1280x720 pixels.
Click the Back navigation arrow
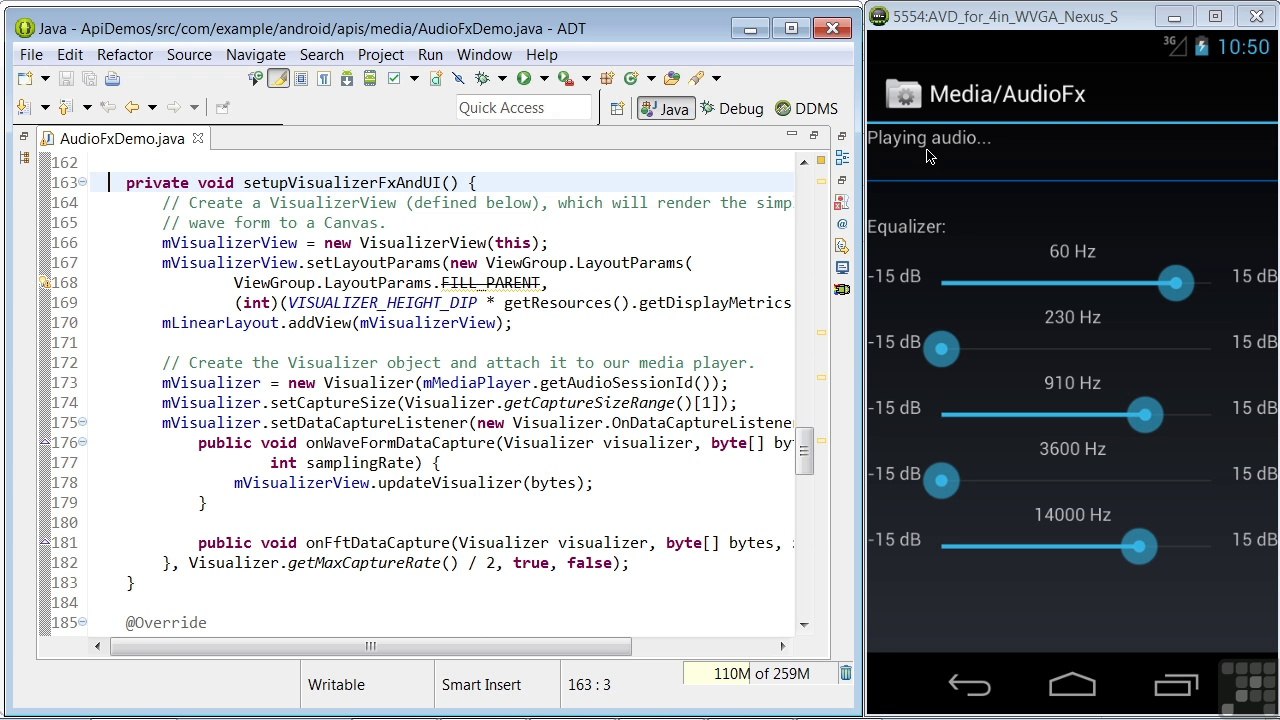[x=132, y=107]
